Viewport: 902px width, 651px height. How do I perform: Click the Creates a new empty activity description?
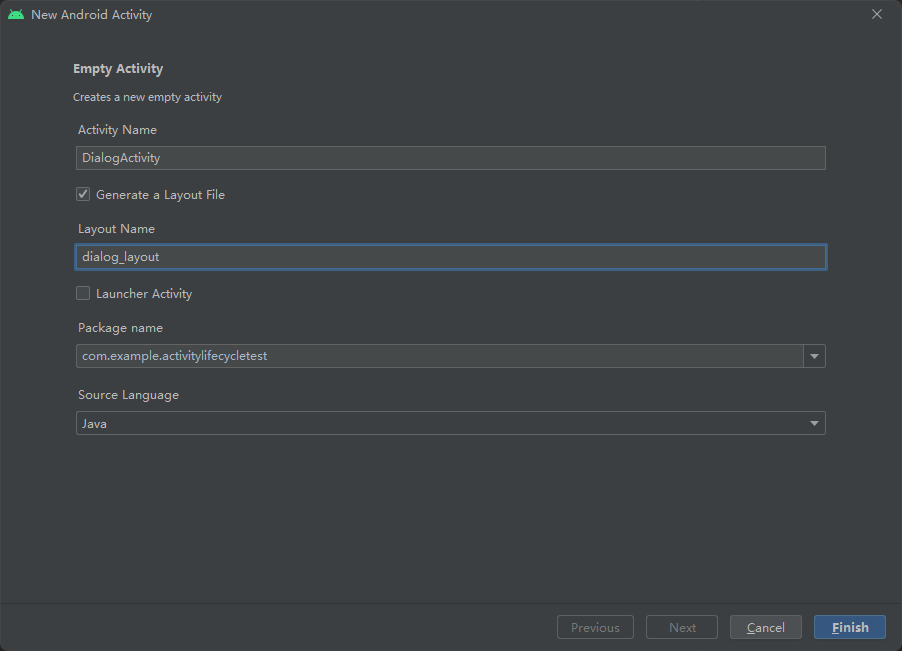pyautogui.click(x=147, y=97)
